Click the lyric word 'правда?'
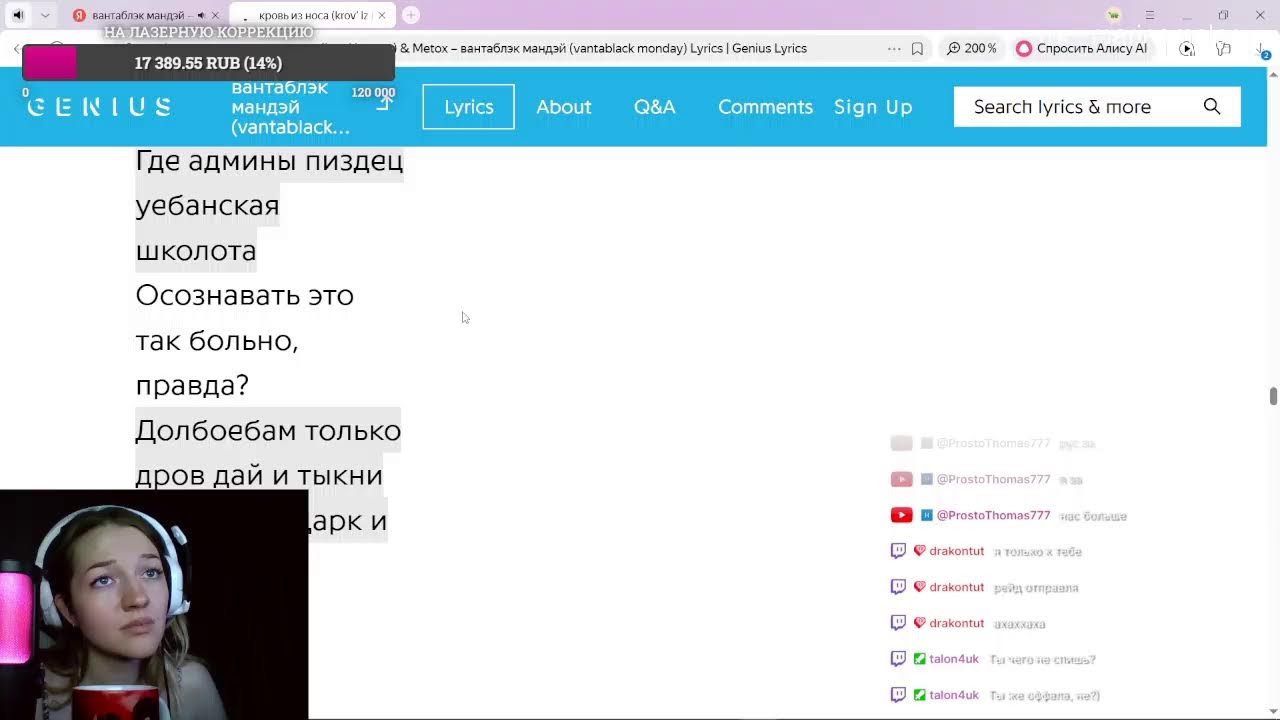Screen dimensions: 1280x720 tap(192, 386)
